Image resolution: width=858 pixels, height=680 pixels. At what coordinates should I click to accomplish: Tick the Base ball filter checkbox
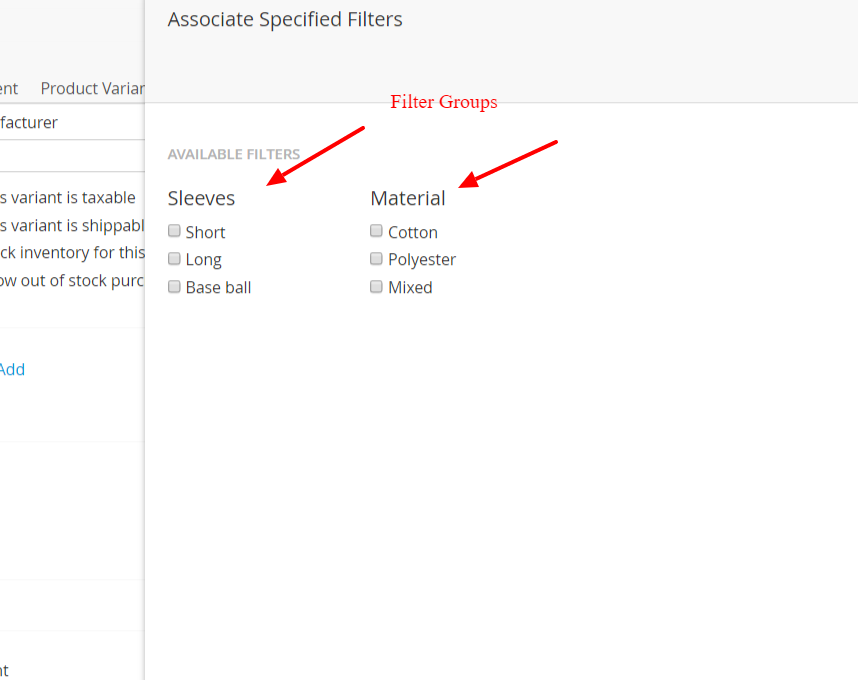174,286
